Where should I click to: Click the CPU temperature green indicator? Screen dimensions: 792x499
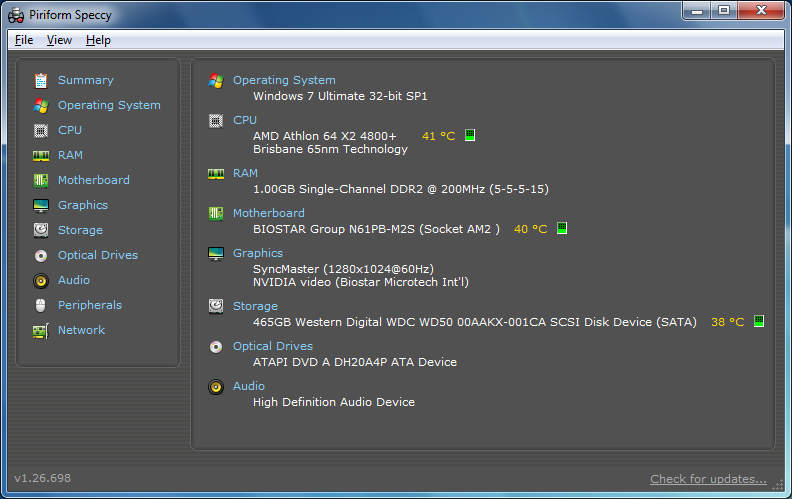(470, 136)
